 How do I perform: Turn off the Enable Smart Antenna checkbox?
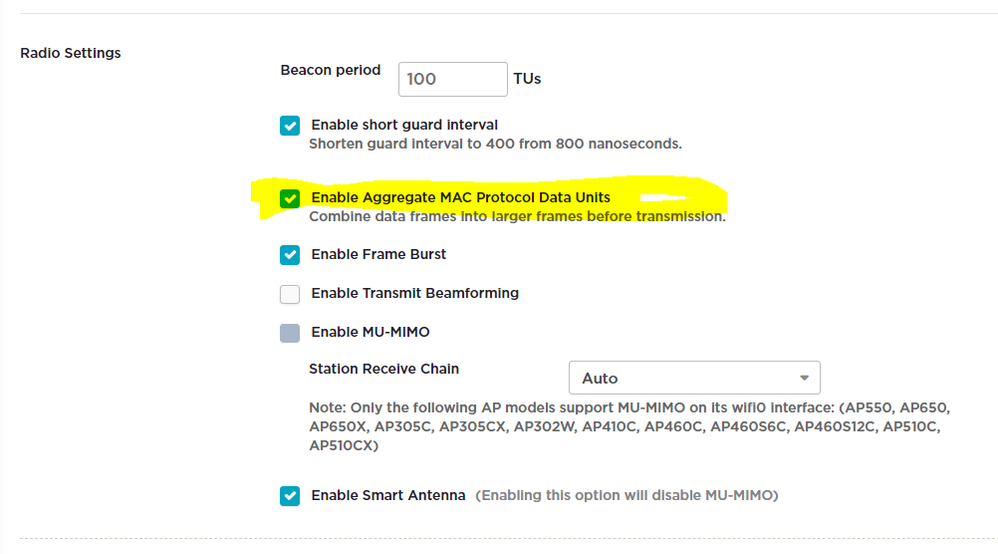pos(290,495)
